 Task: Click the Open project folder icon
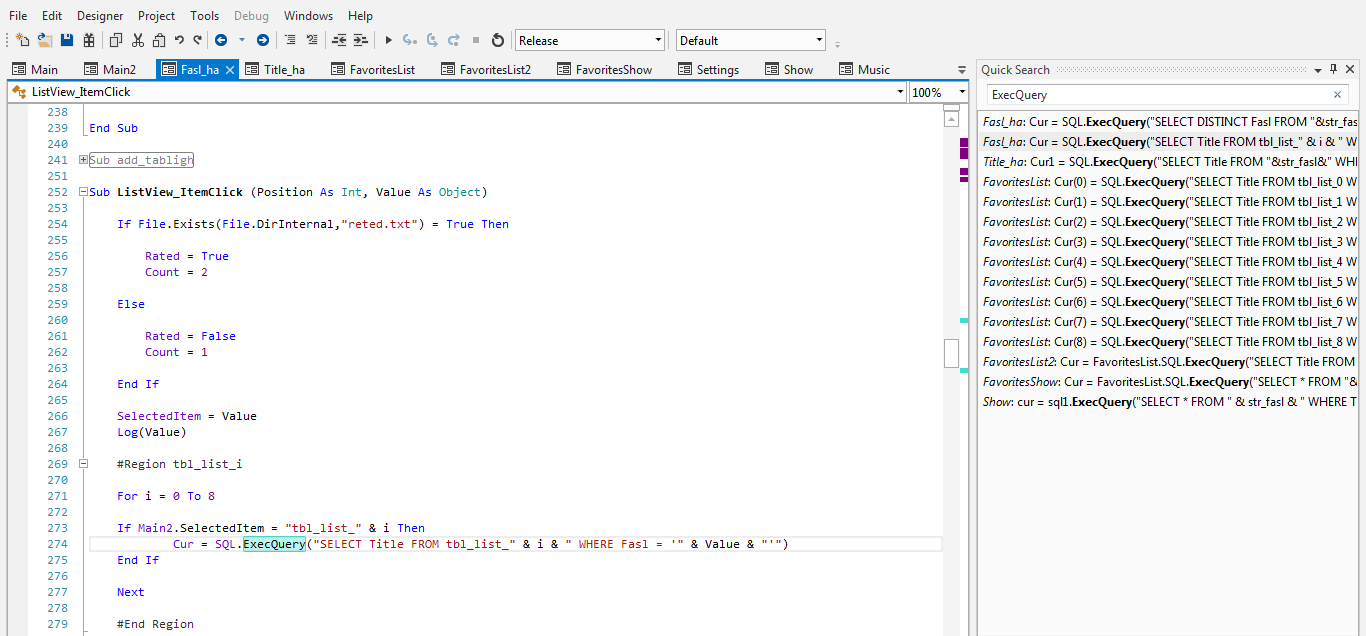tap(45, 40)
